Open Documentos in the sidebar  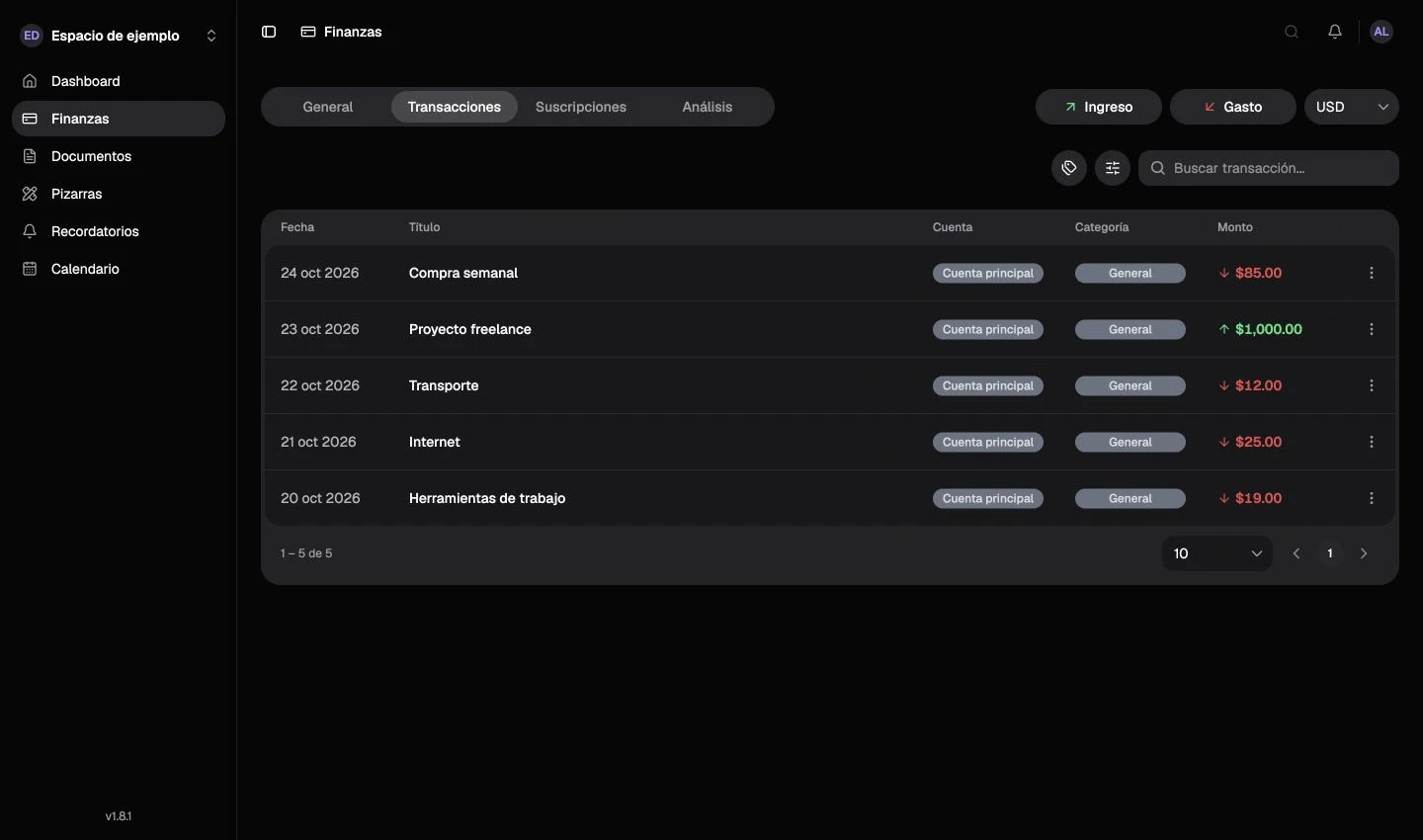pyautogui.click(x=119, y=156)
